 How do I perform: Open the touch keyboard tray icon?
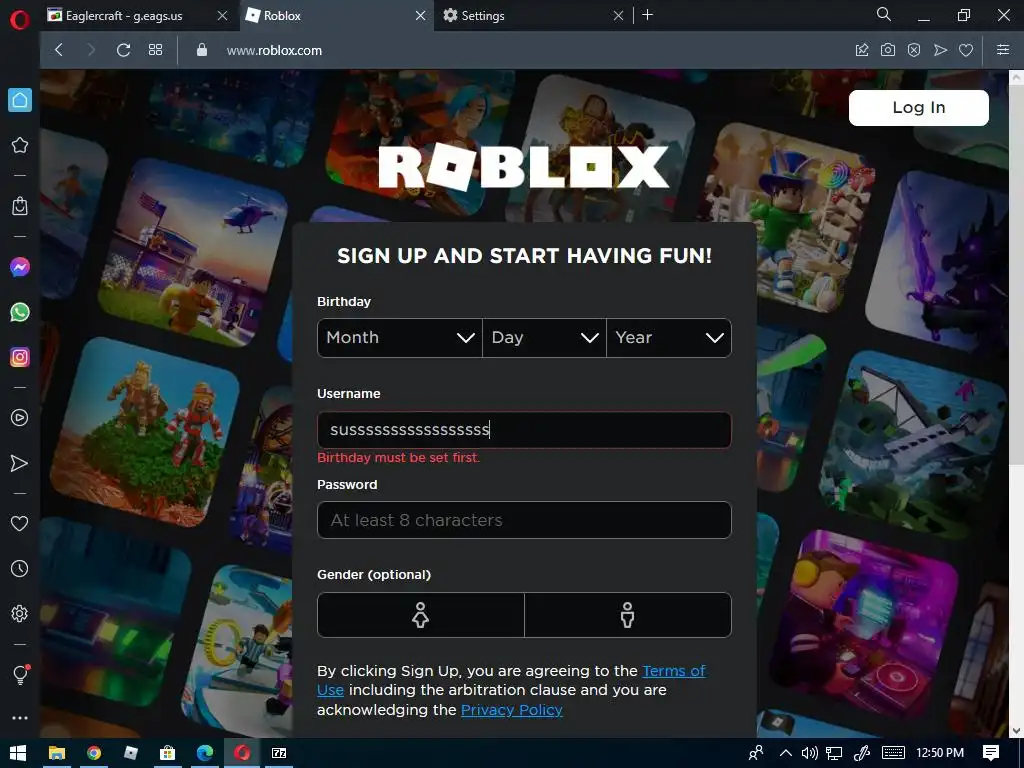point(893,753)
